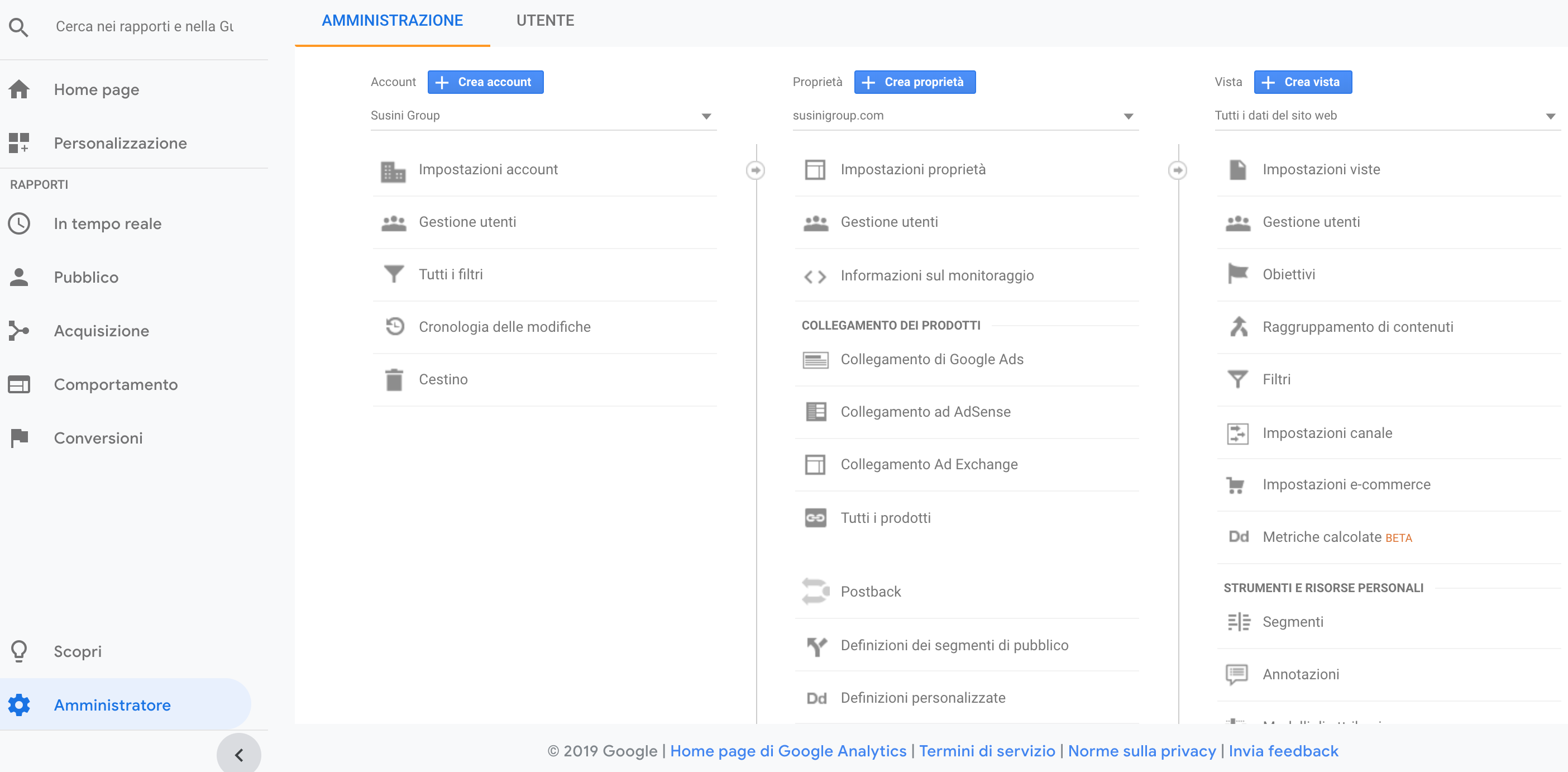Viewport: 1568px width, 772px height.
Task: Click the Annotazioni speech bubble icon
Action: [x=1236, y=675]
